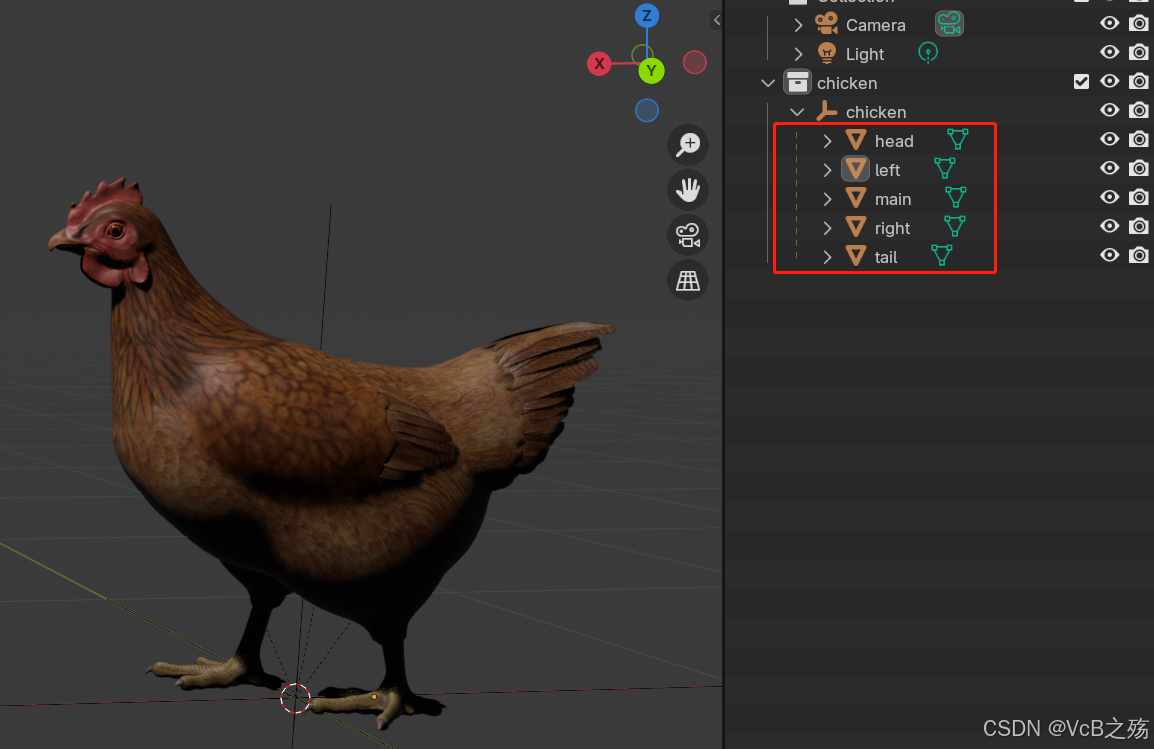Image resolution: width=1154 pixels, height=749 pixels.
Task: Disable Camera row render camera icon
Action: (x=1139, y=24)
